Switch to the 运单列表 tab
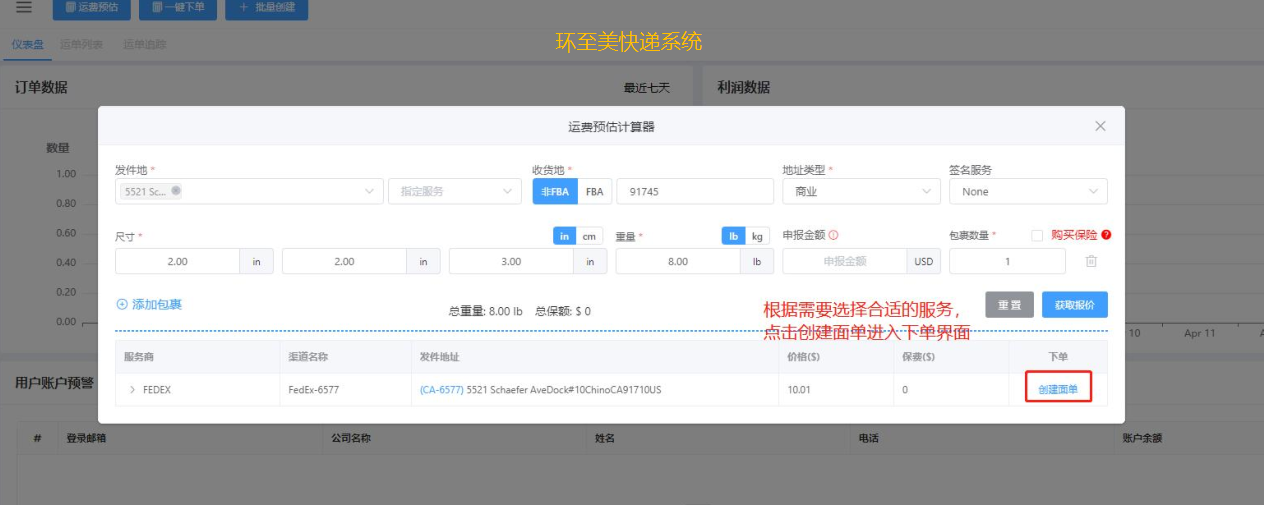1264x505 pixels. (81, 45)
